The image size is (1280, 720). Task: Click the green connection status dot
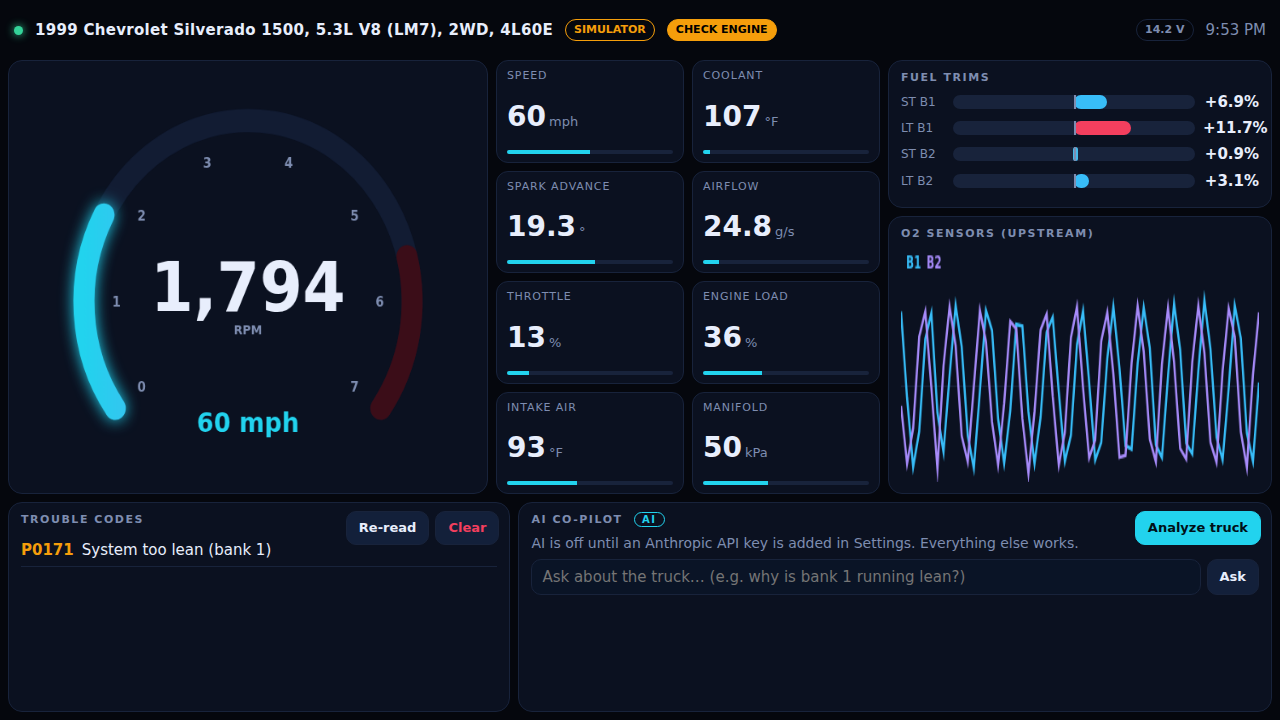click(x=18, y=30)
